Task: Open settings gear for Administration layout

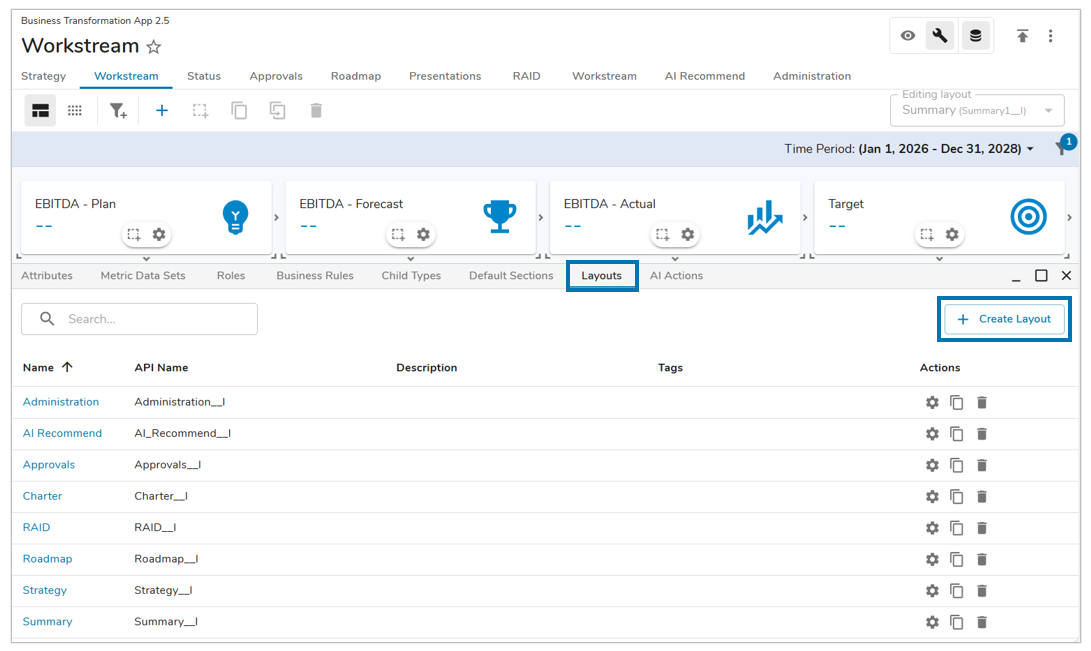Action: 932,402
